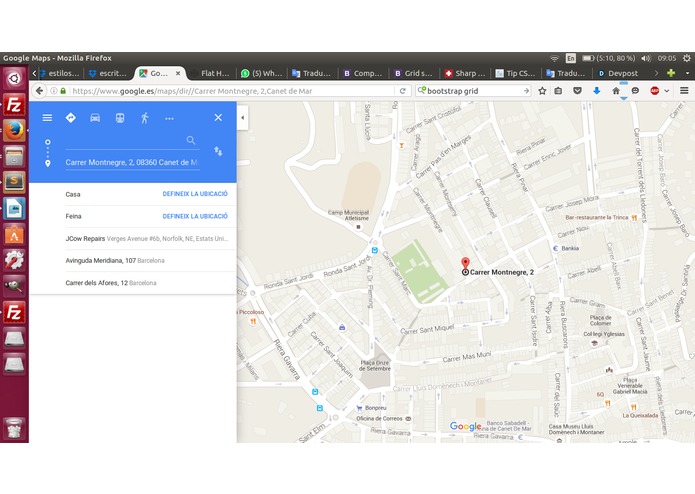The image size is (695, 494).
Task: Open the Wi-Fi network indicator
Action: point(554,58)
